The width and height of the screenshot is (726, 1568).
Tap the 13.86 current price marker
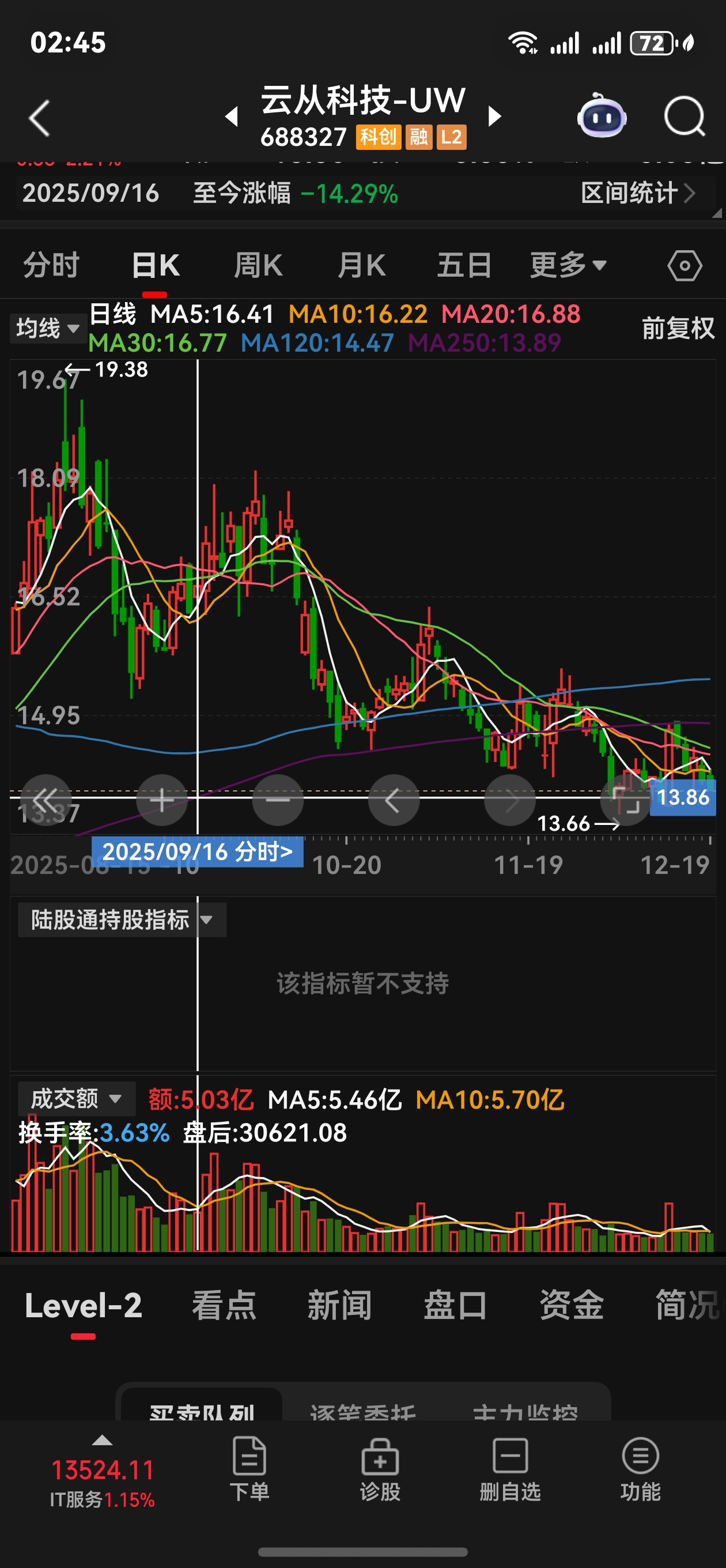[x=683, y=797]
